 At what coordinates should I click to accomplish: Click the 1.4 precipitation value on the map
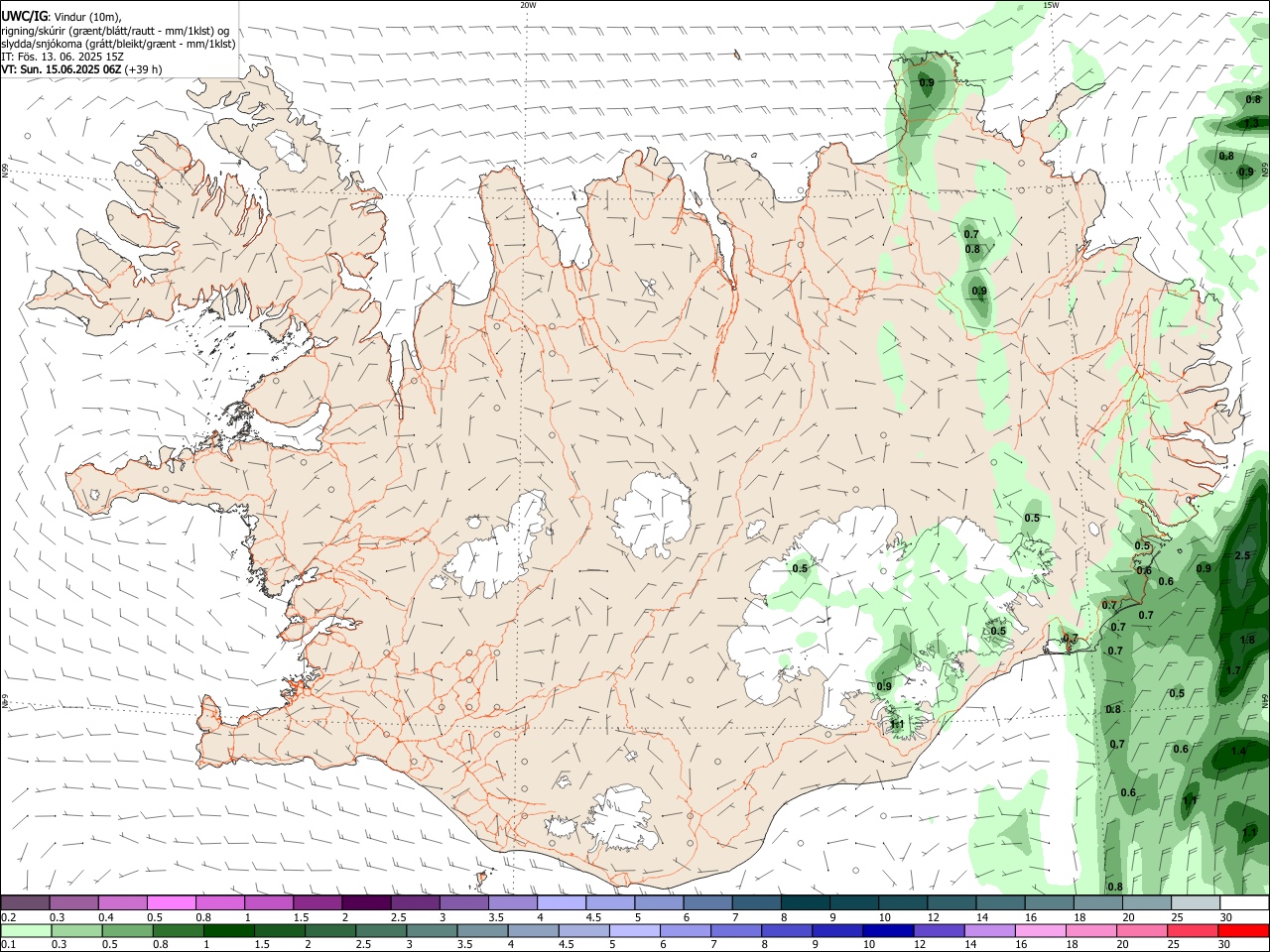pyautogui.click(x=1237, y=752)
